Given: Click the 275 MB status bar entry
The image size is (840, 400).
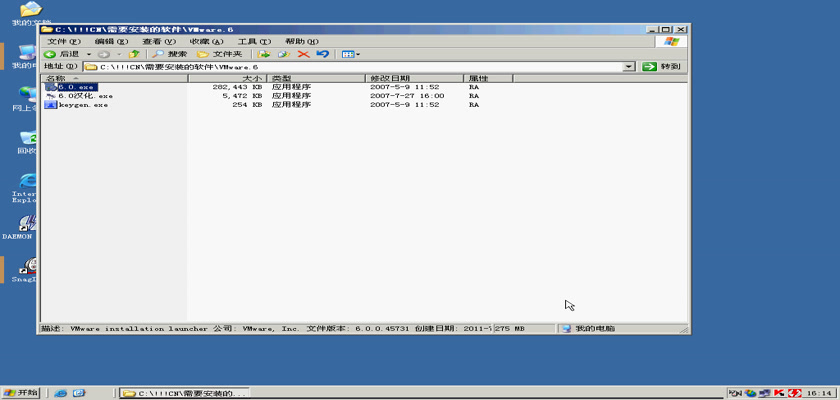Looking at the screenshot, I should click(524, 329).
